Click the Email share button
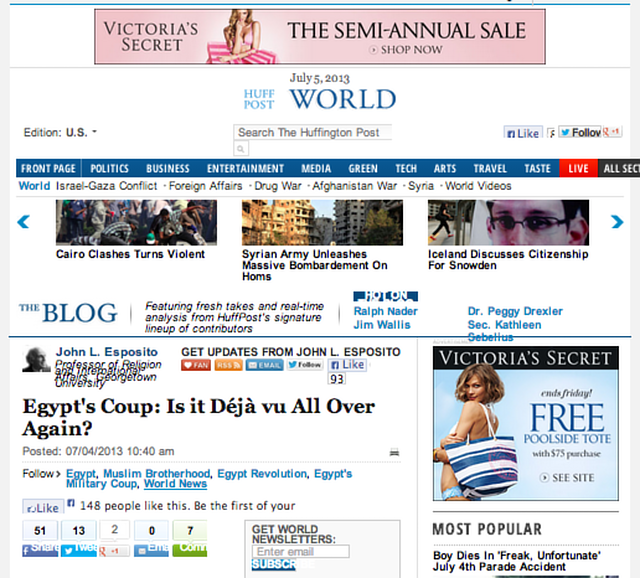This screenshot has width=640, height=578. click(151, 550)
